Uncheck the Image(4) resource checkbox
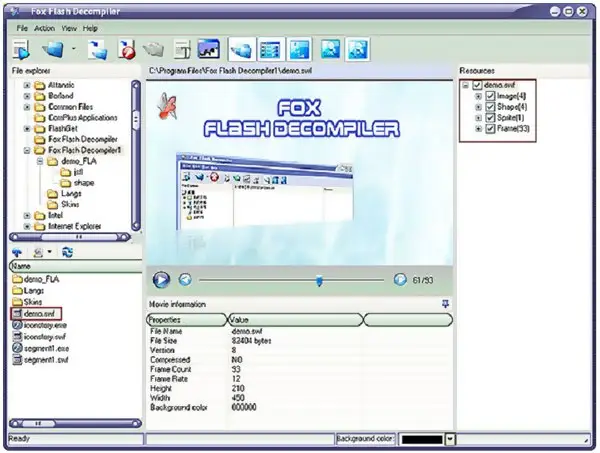 [x=490, y=96]
